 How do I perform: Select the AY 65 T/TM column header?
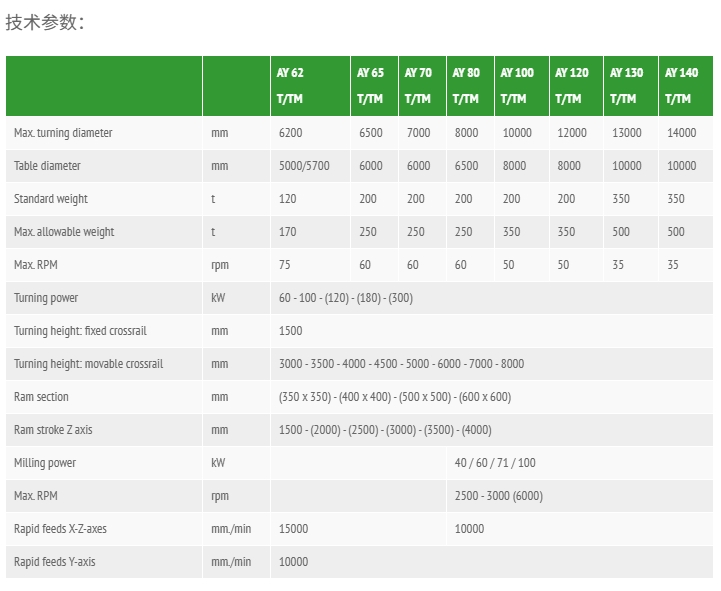point(374,86)
